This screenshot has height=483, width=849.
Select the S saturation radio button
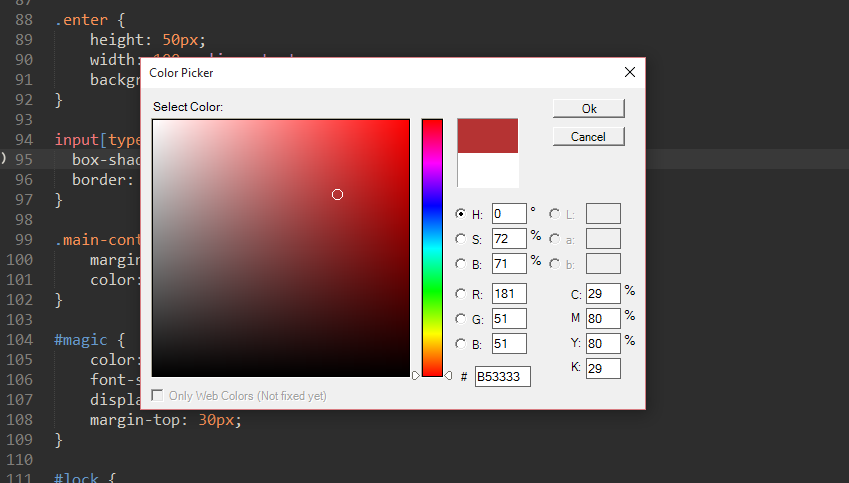point(461,239)
